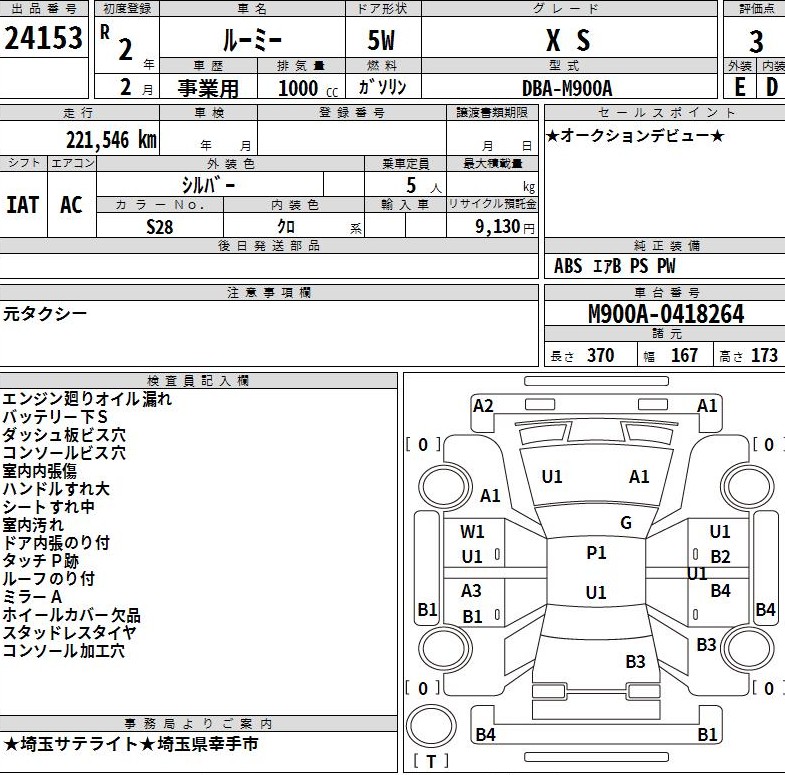The height and width of the screenshot is (775, 785).
Task: Click the spare tire circle above "[T]"
Action: pyautogui.click(x=431, y=726)
